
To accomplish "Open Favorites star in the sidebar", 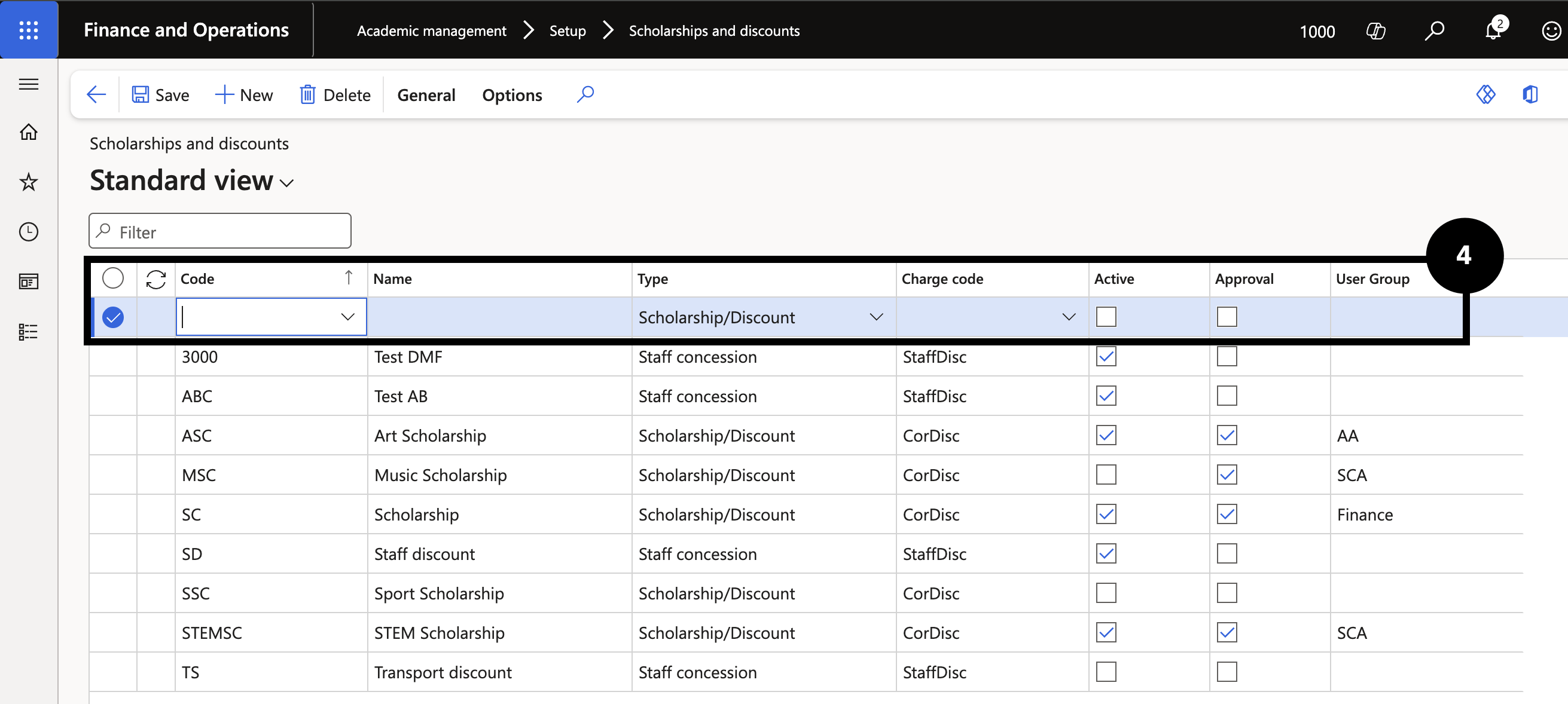I will [x=29, y=181].
